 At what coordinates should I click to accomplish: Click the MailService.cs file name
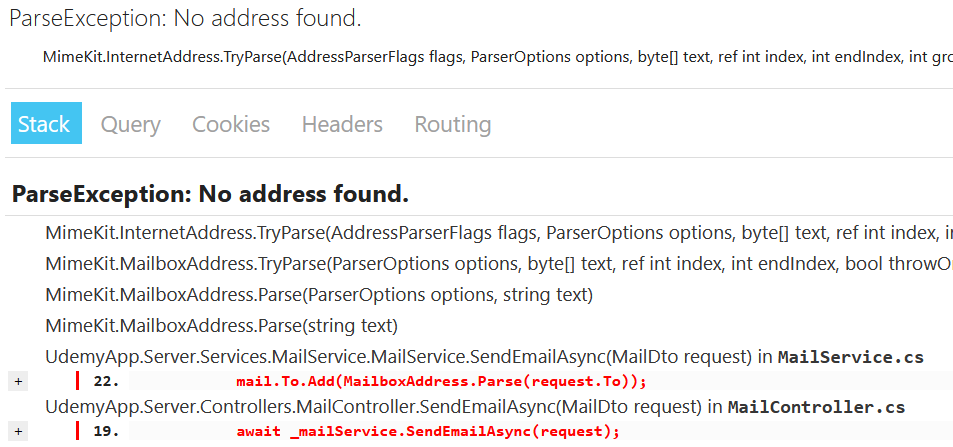point(850,357)
